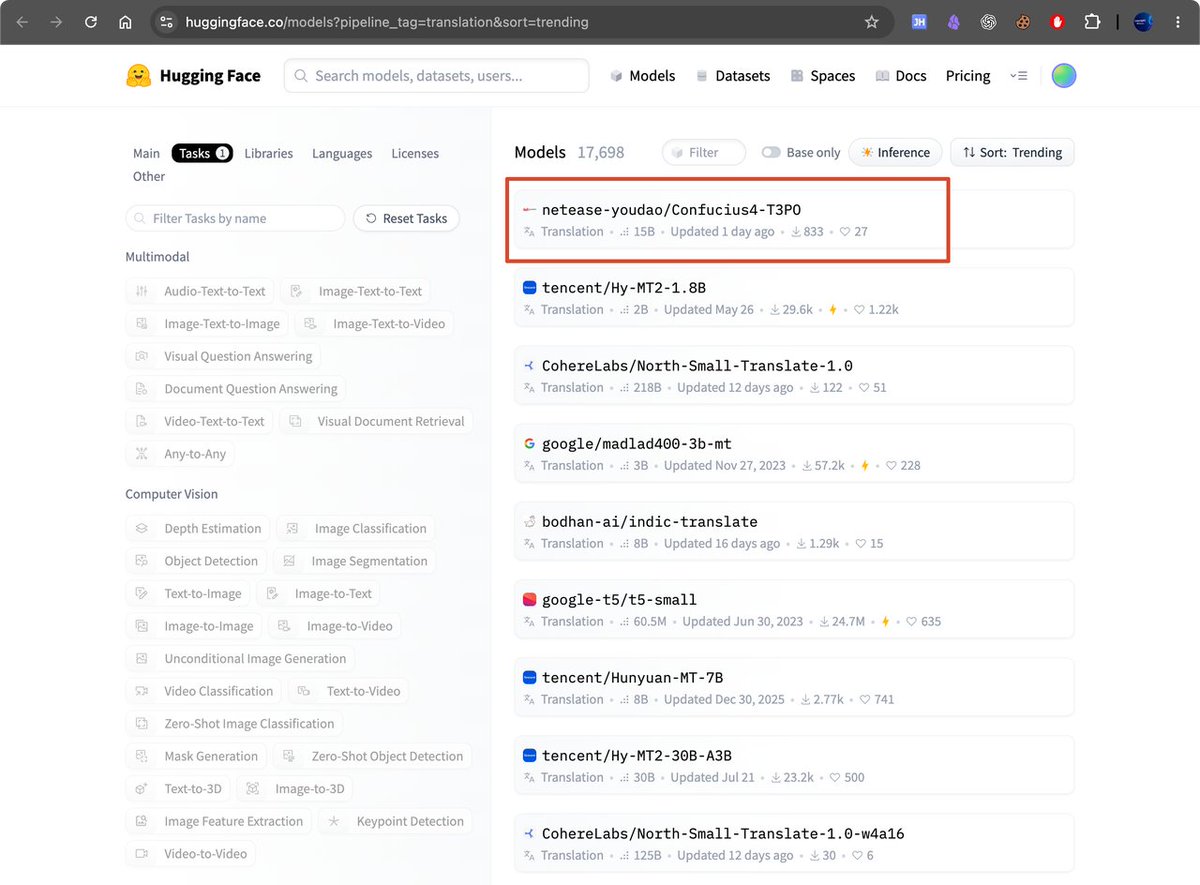Screen dimensions: 1200x885
Task: Click the models Filter input box
Action: pos(704,153)
